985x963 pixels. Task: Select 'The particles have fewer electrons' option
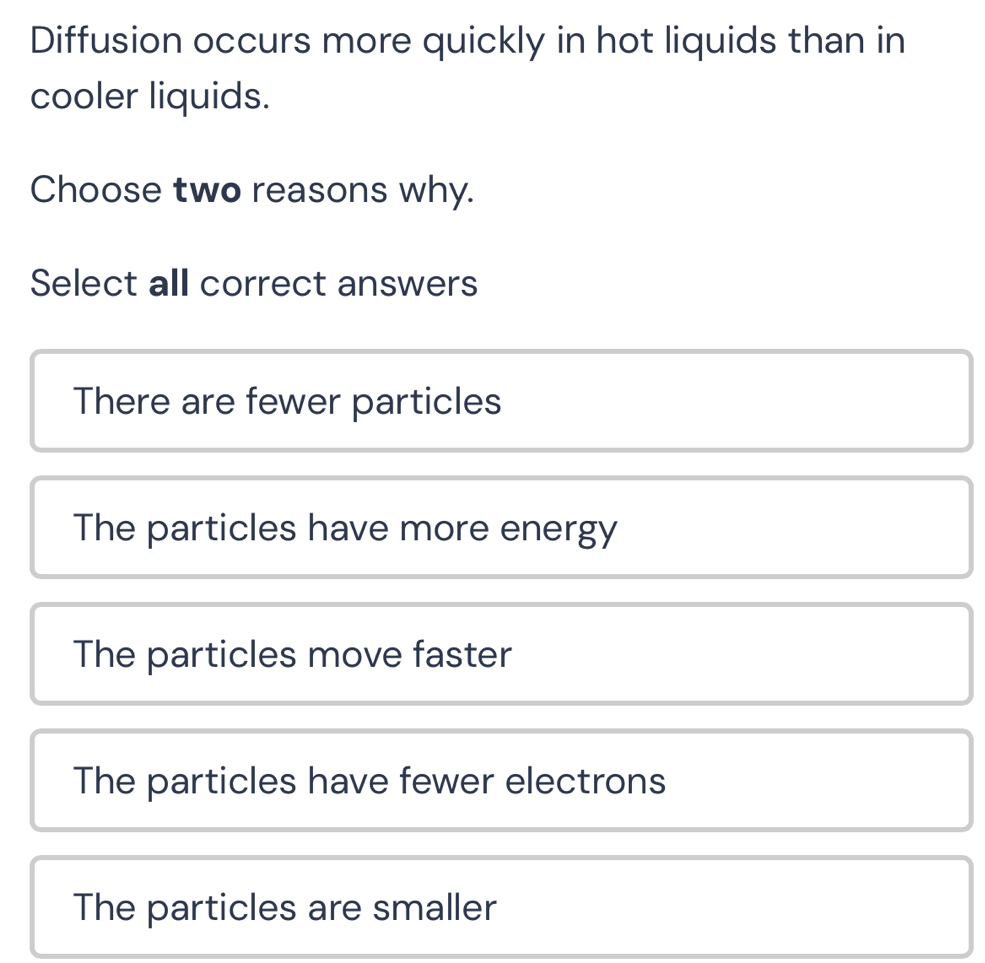[500, 780]
